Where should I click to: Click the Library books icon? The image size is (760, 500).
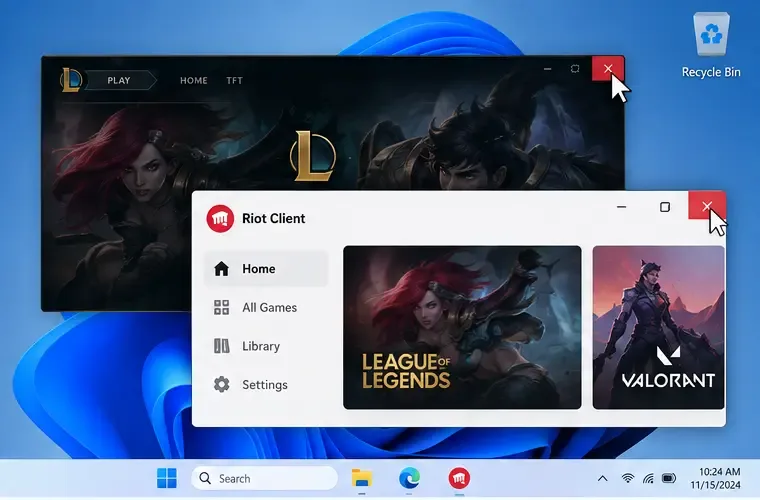[x=222, y=346]
